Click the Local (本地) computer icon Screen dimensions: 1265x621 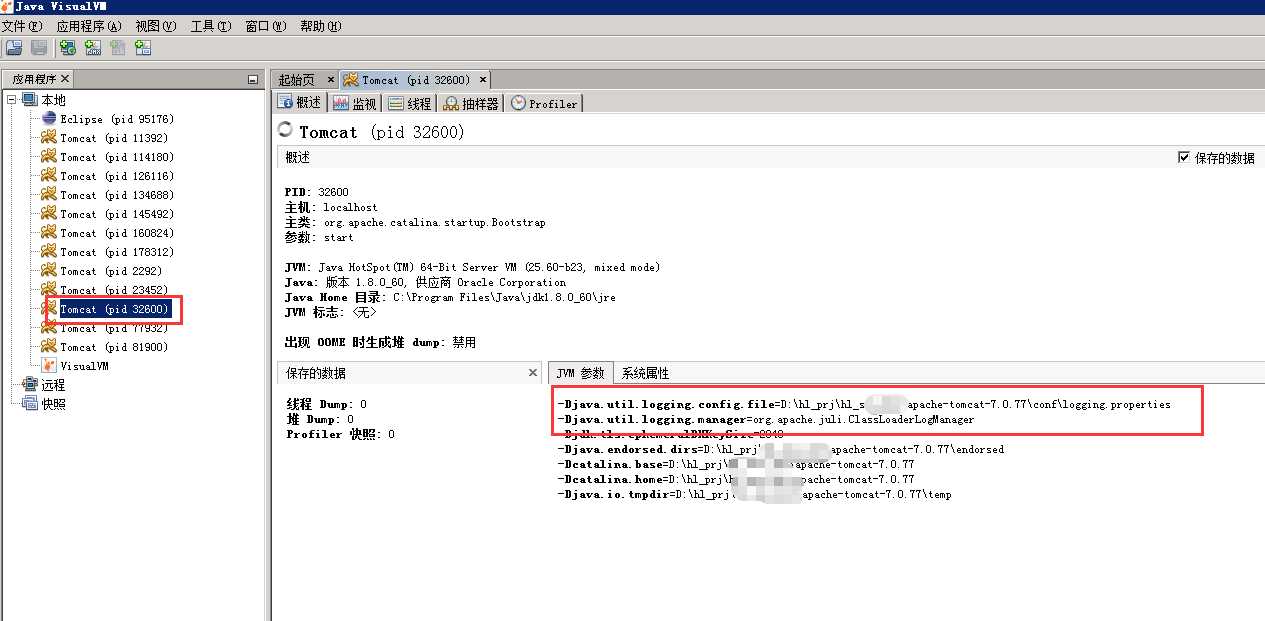30,99
